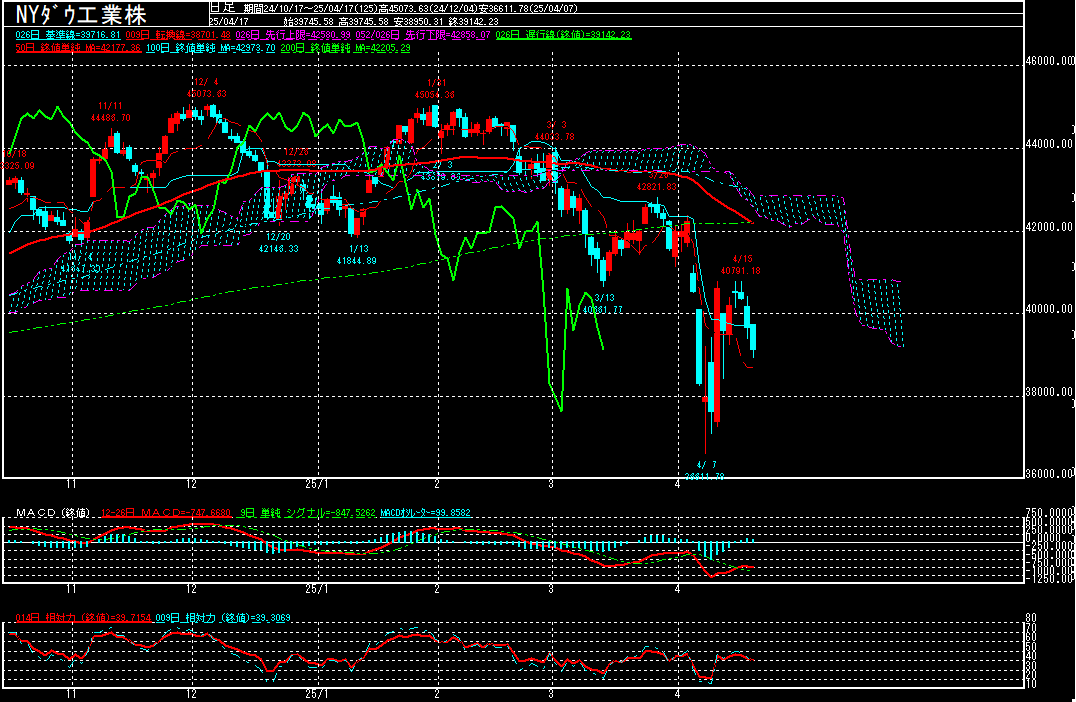Click the 1/13 low label 41844.89

pyautogui.click(x=357, y=261)
